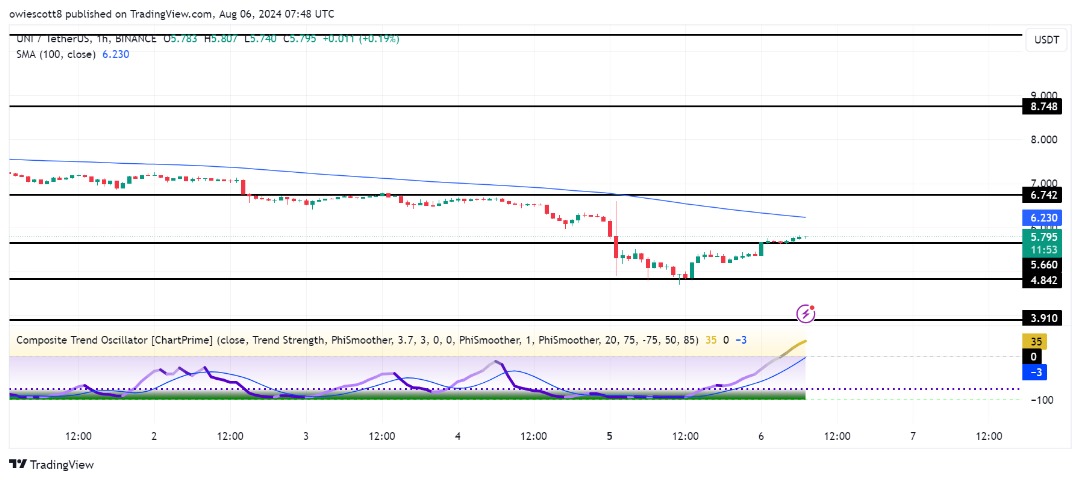Click the purple lightning event icon
Screen dimensions: 1080x480
(x=806, y=315)
